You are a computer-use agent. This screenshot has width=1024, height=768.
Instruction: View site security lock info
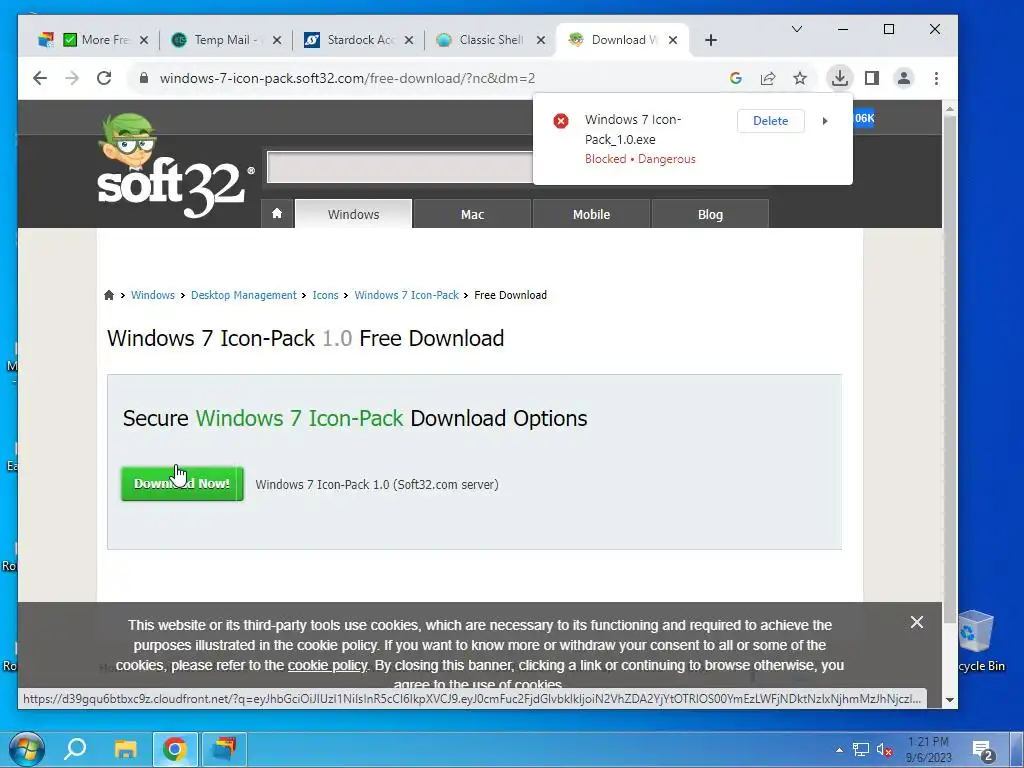click(144, 78)
